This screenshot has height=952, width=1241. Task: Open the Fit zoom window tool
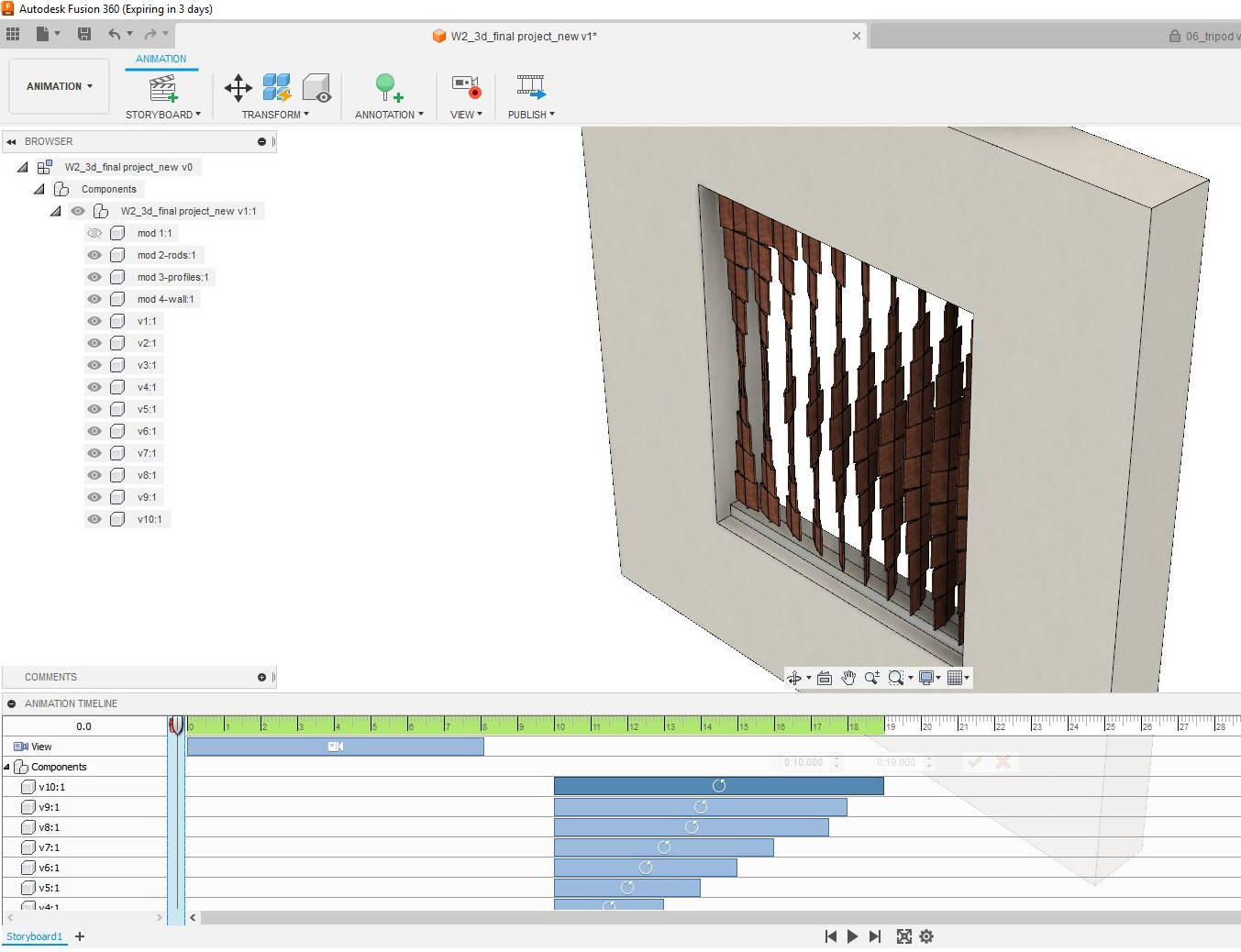[896, 678]
